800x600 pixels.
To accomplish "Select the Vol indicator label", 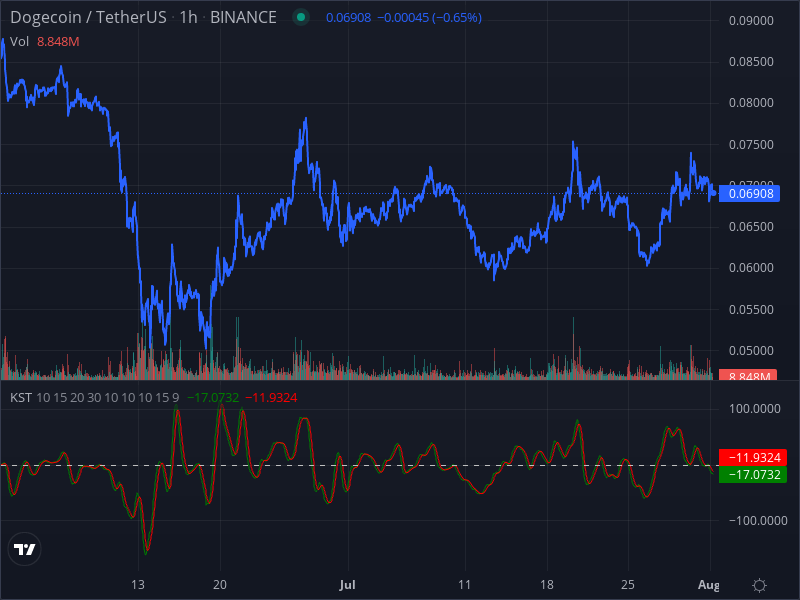I will [19, 42].
